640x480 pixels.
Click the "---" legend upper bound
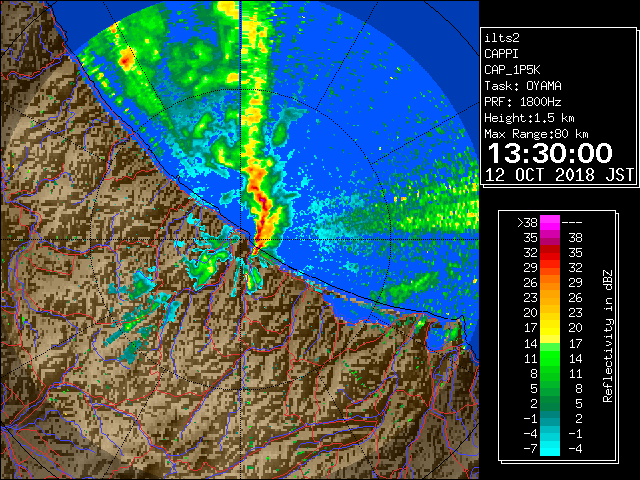point(572,223)
